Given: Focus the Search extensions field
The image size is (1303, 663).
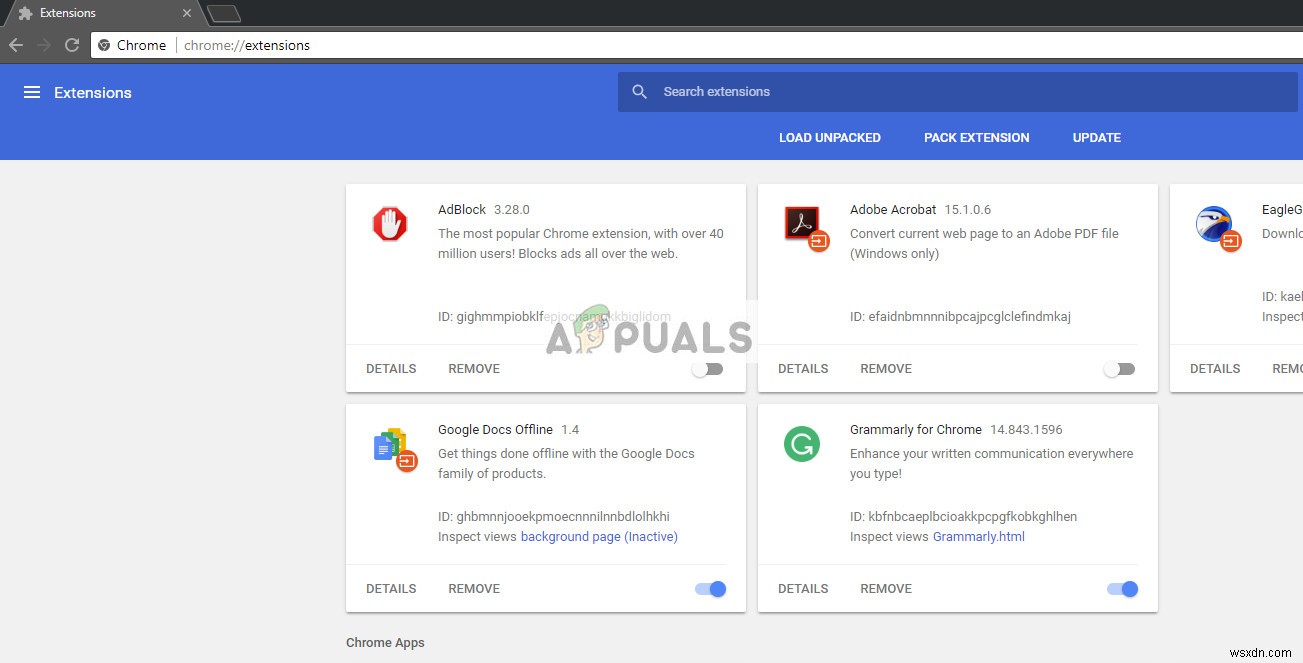Looking at the screenshot, I should tap(958, 92).
